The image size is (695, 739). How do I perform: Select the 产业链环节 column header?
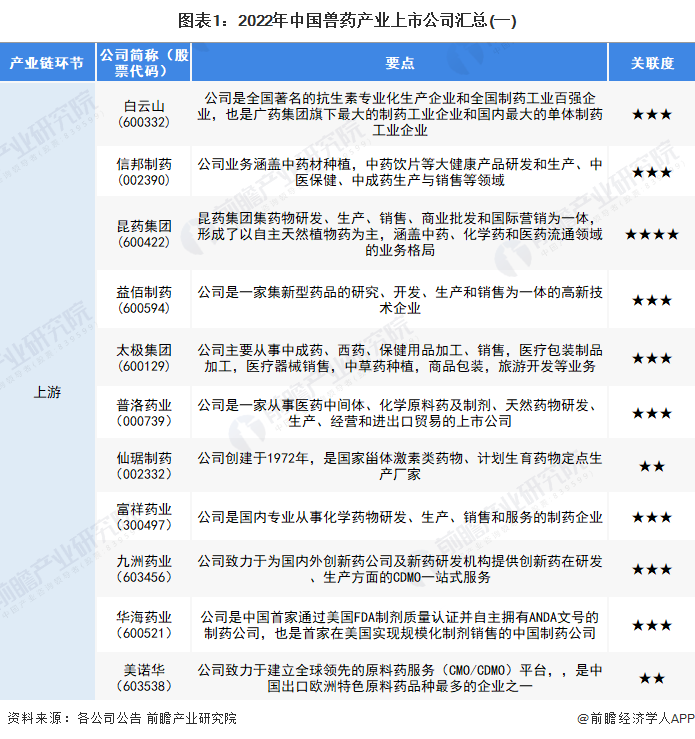pos(47,63)
